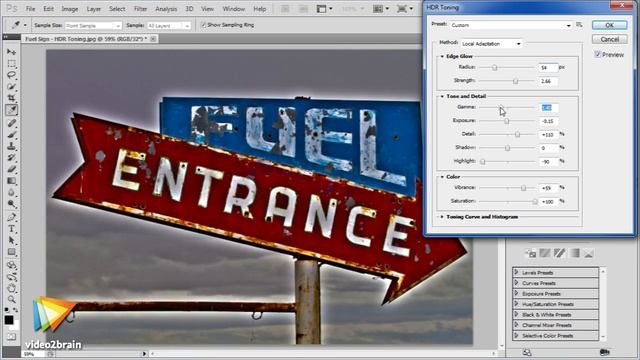Click Cancel in HDR Toning dialog
640x360 pixels.
tap(609, 39)
